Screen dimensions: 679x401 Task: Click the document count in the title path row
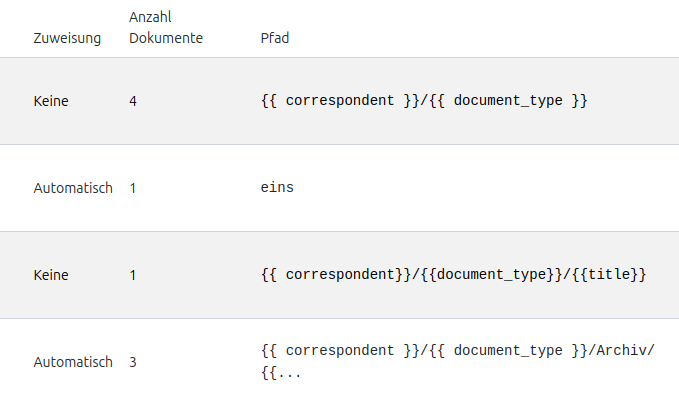point(133,275)
